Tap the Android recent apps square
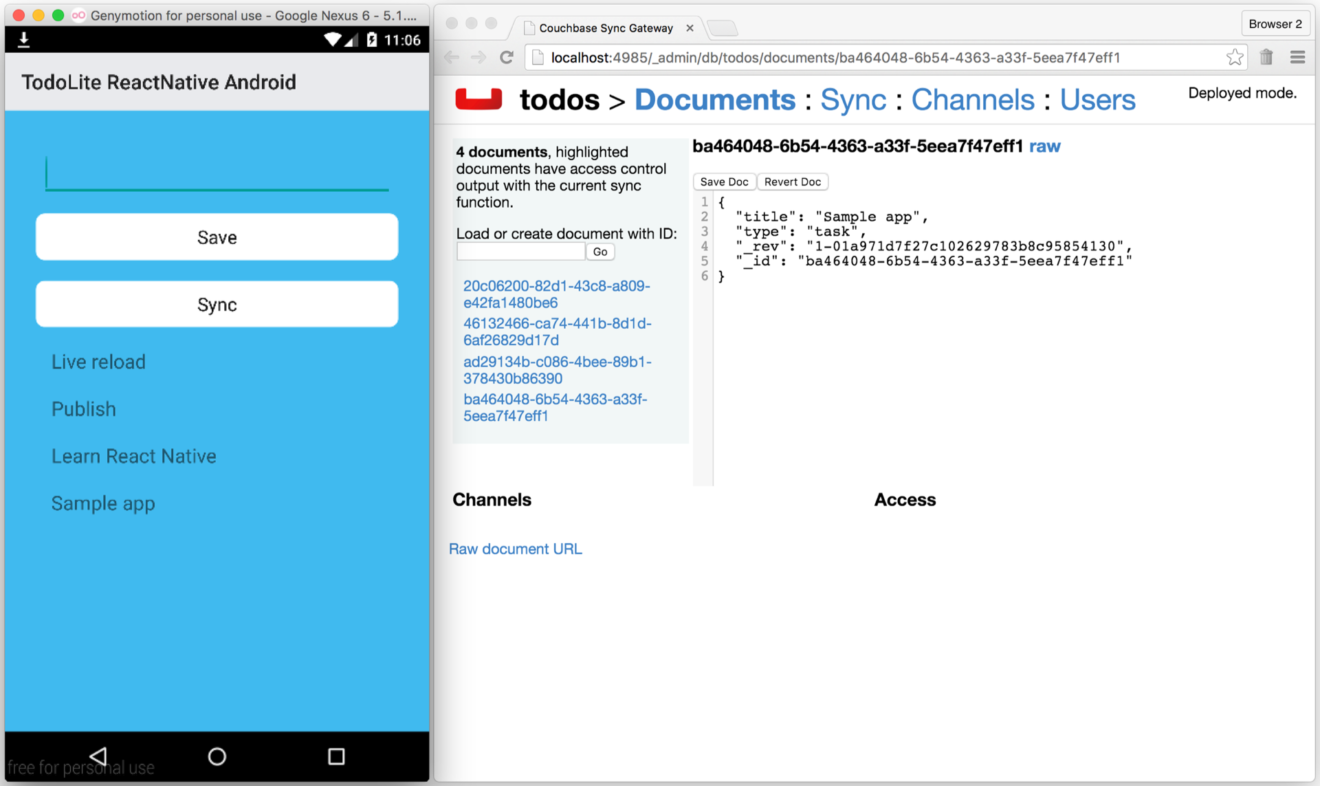Screen dimensions: 1320x786 click(336, 756)
